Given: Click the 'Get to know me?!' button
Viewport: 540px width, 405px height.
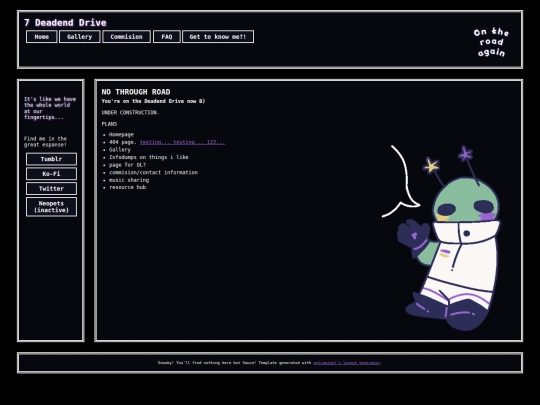Looking at the screenshot, I should (x=218, y=37).
